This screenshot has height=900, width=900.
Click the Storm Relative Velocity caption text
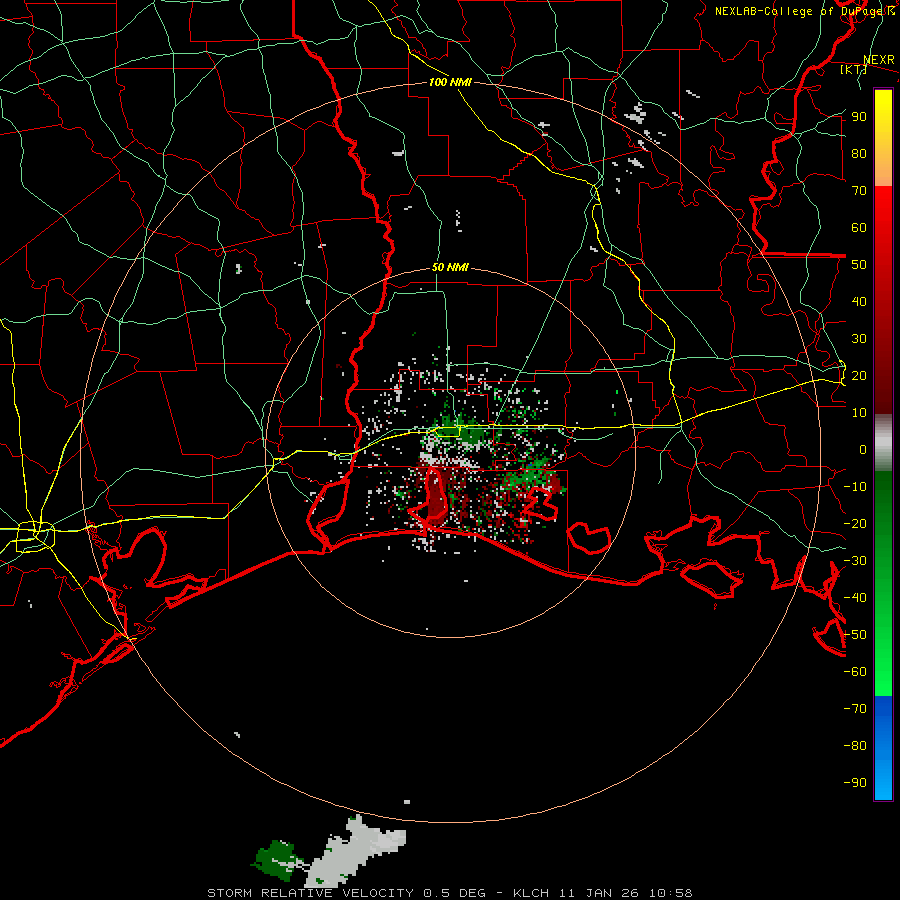(x=449, y=893)
